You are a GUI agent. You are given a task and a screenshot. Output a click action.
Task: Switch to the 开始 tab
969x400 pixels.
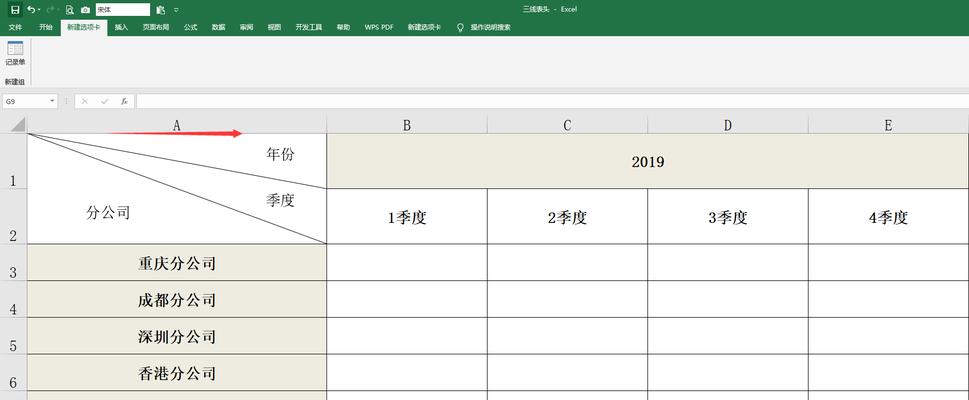tap(46, 27)
